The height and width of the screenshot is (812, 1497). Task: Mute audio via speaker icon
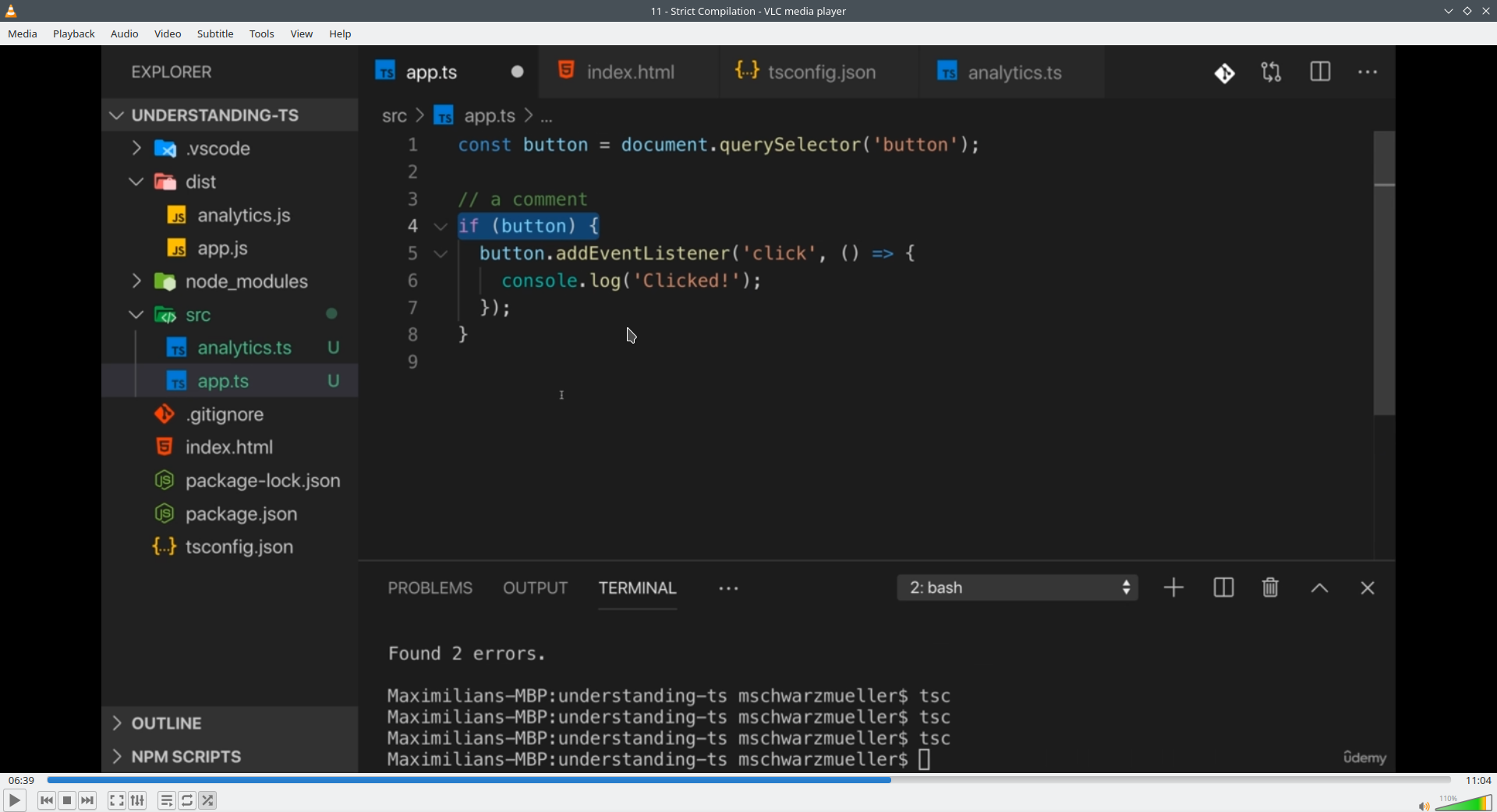[x=1424, y=806]
